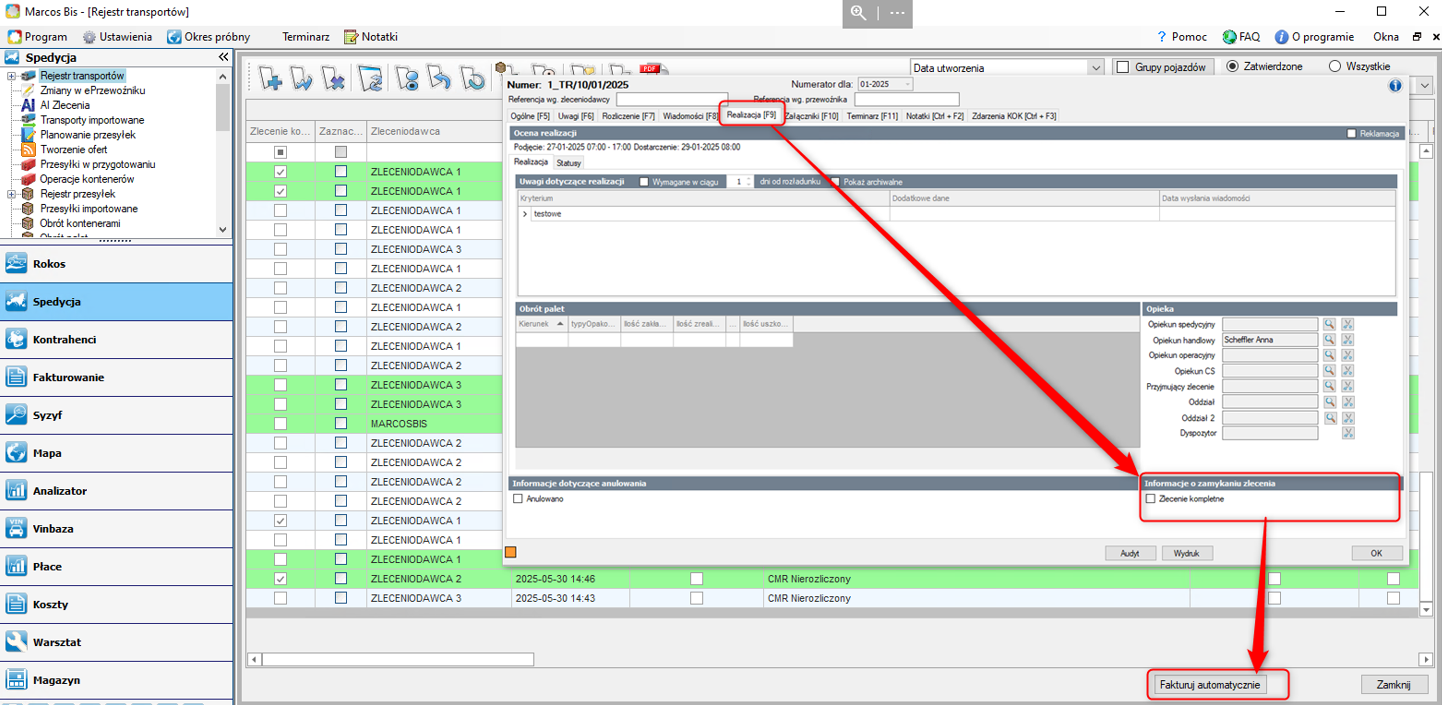Click the Audyt button
Viewport: 1442px width, 705px height.
point(1130,553)
